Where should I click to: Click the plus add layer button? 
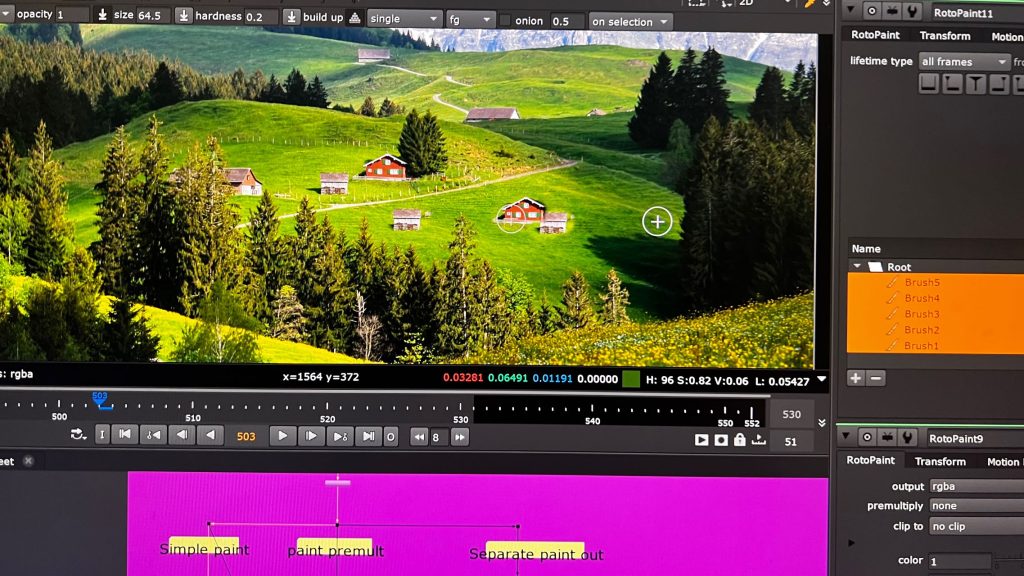coord(856,377)
